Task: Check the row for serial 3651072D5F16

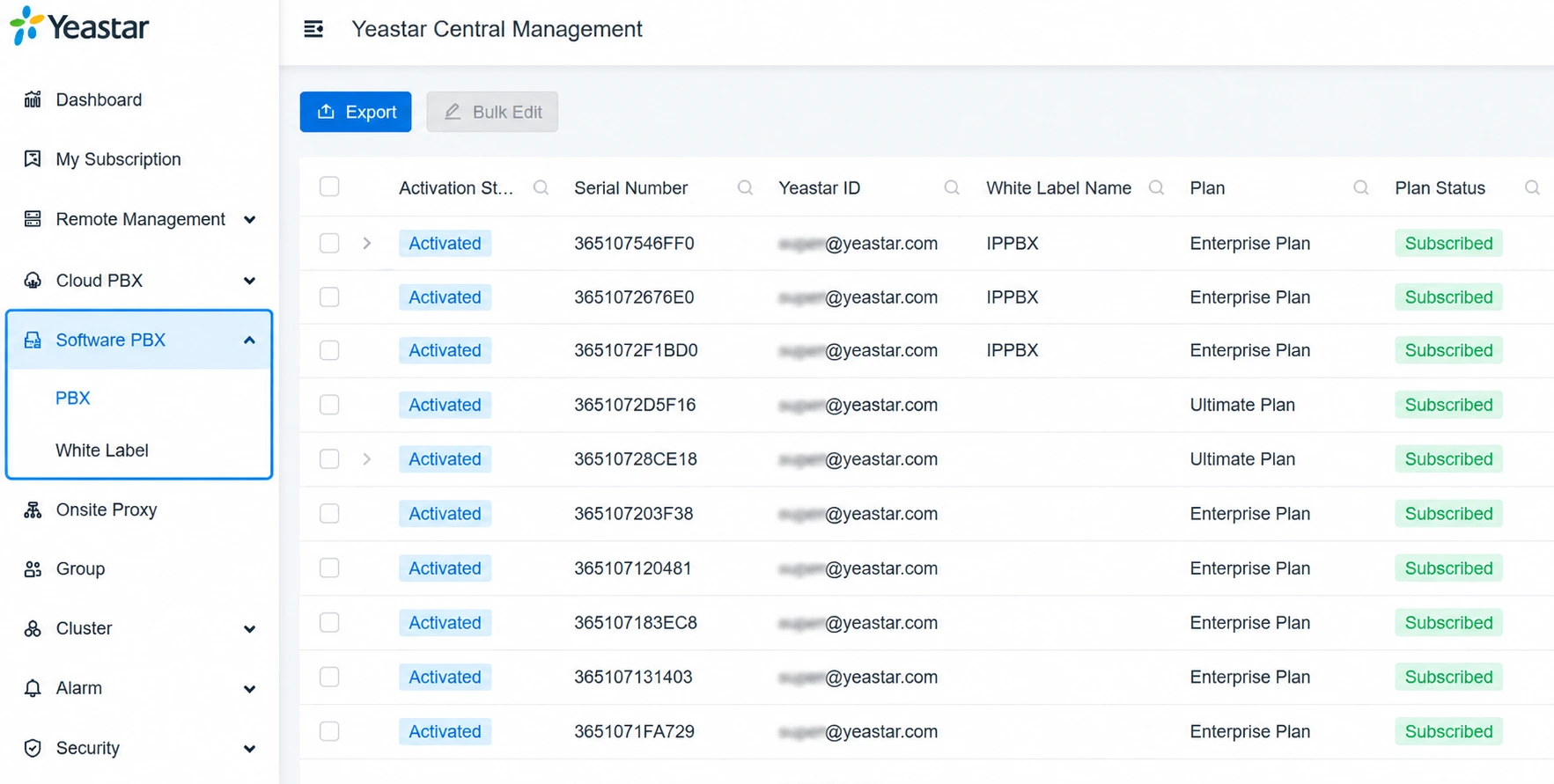Action: coord(329,405)
